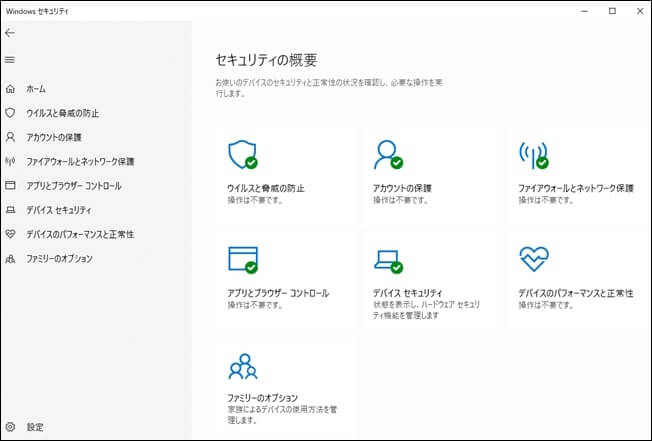Click the large shield virus protection icon
The image size is (652, 441).
pos(243,154)
